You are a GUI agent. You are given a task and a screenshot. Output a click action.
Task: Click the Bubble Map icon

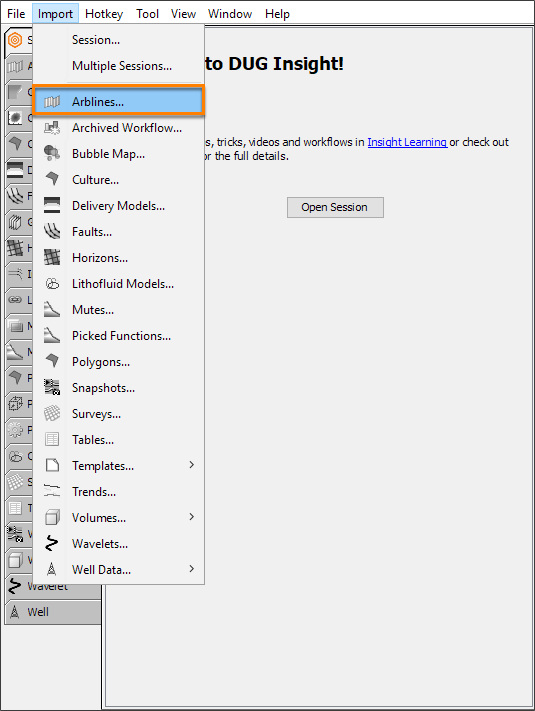click(52, 154)
